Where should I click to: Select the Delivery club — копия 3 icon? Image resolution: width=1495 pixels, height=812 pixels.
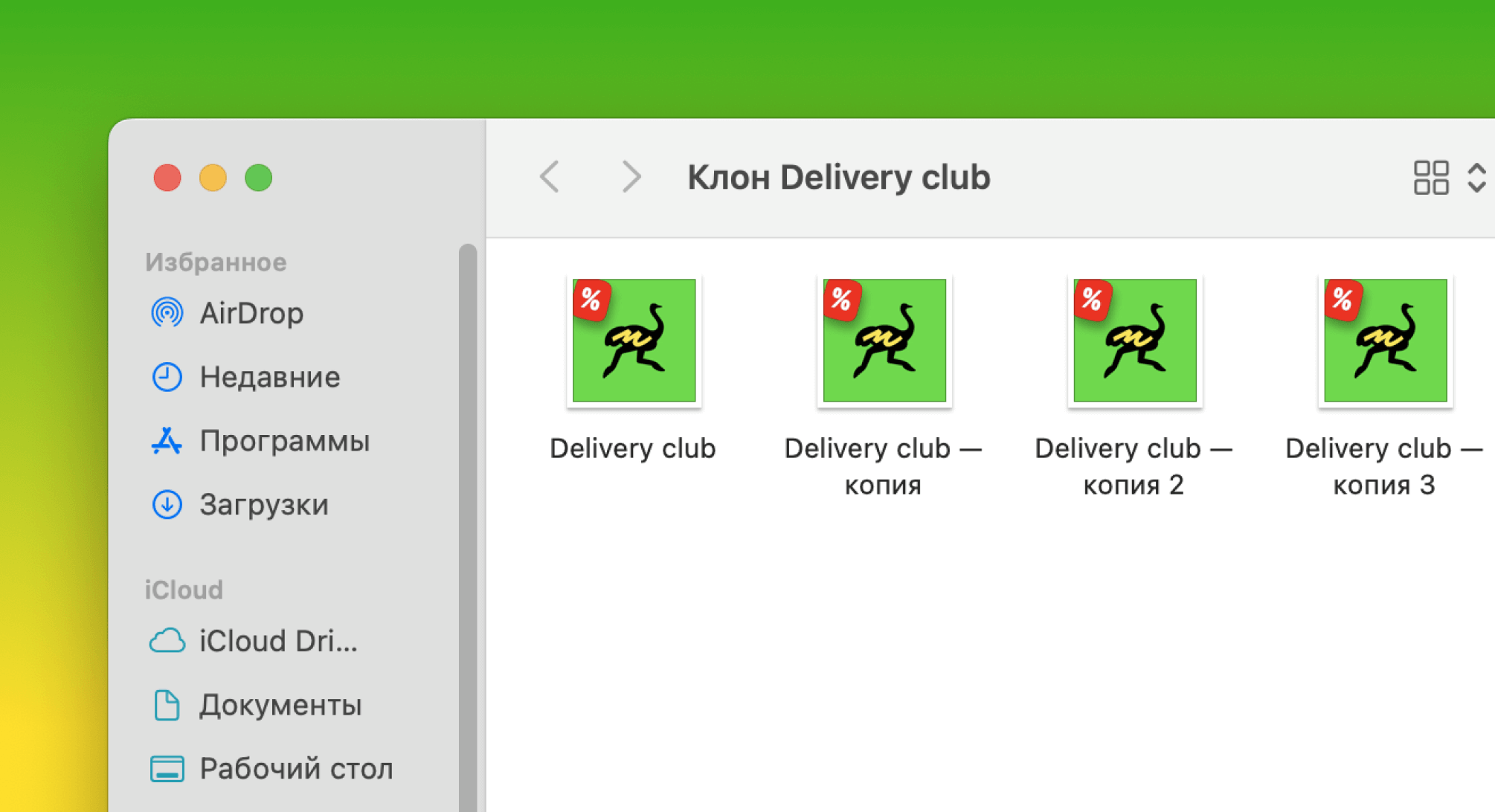pyautogui.click(x=1386, y=341)
